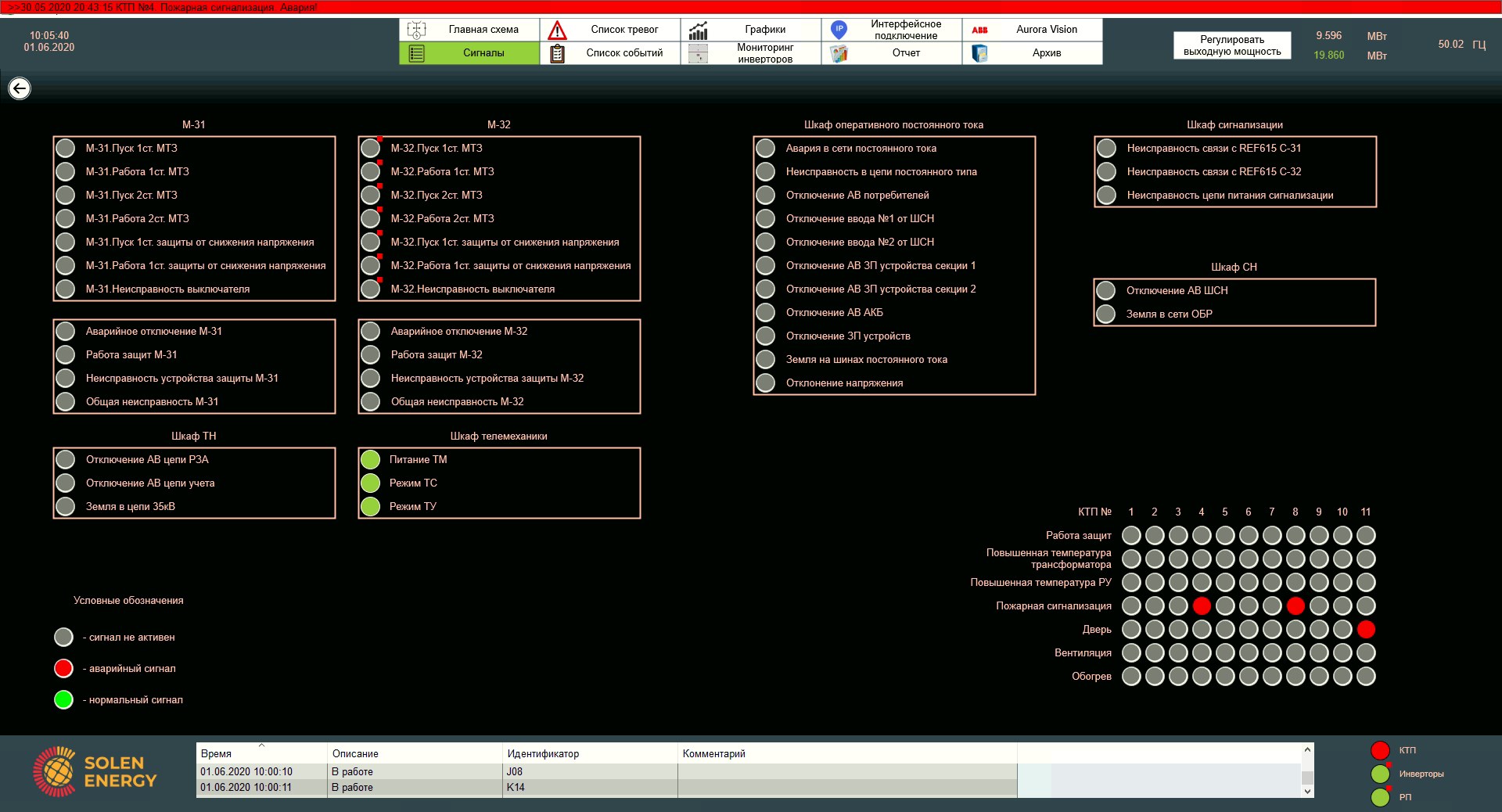
Task: Click the red door indicator for КТП 11
Action: [1366, 629]
